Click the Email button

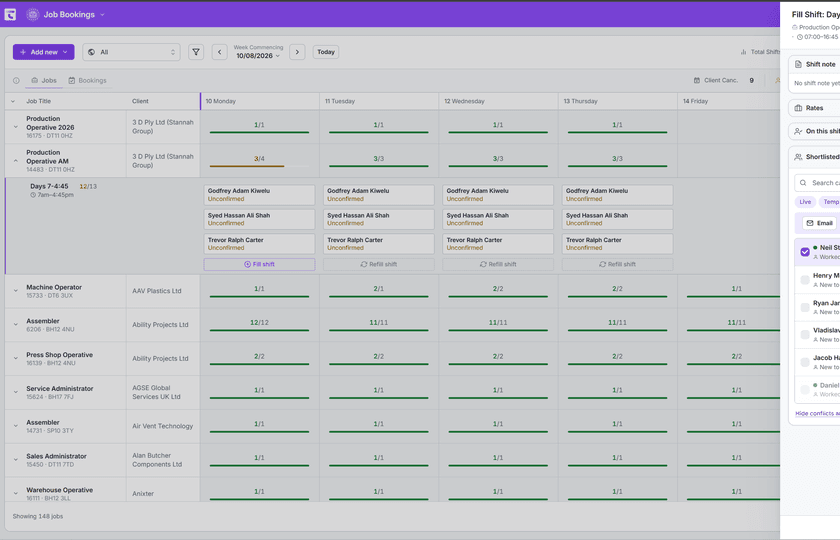[x=820, y=223]
